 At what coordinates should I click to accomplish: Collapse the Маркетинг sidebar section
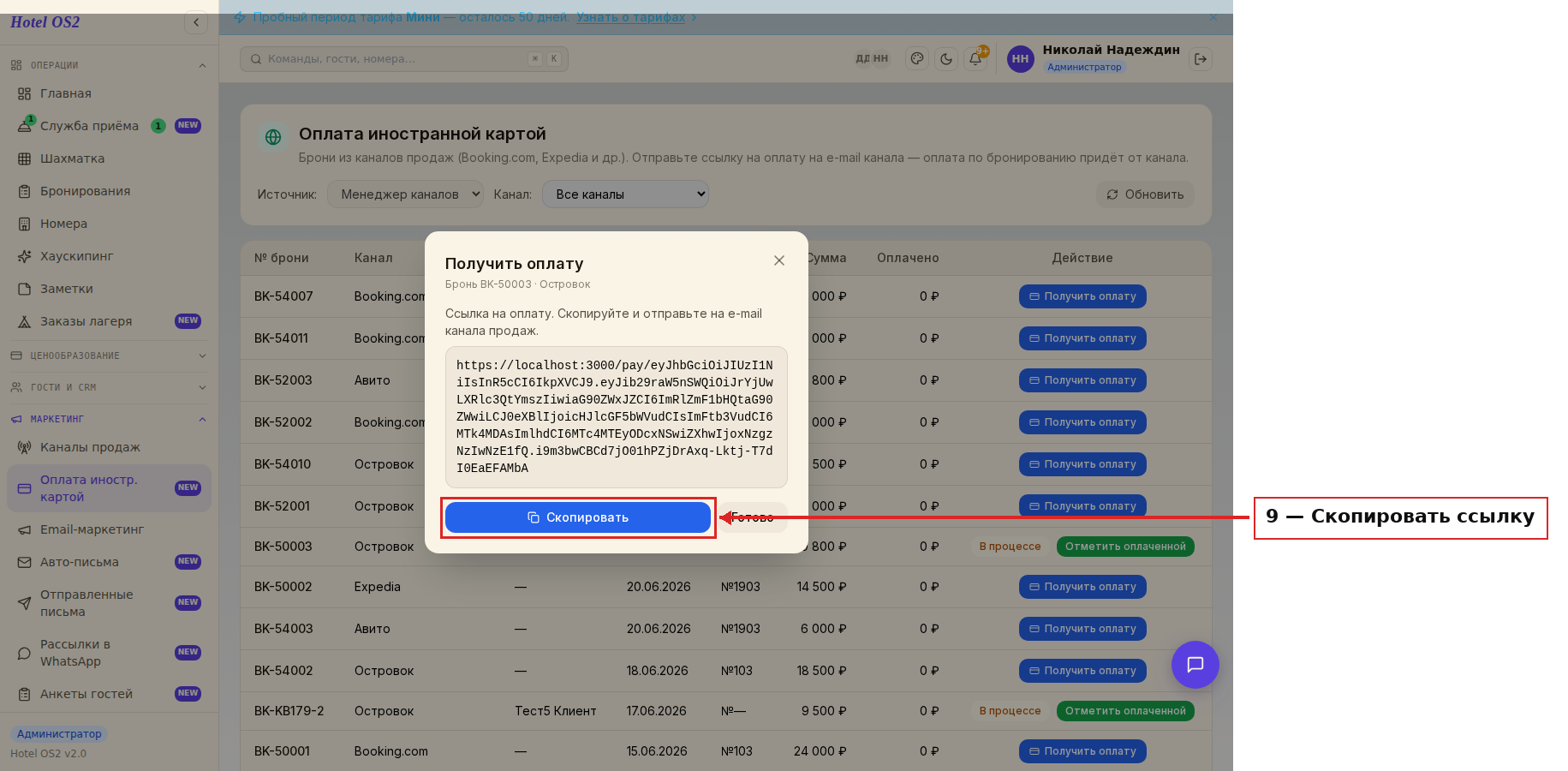click(109, 419)
